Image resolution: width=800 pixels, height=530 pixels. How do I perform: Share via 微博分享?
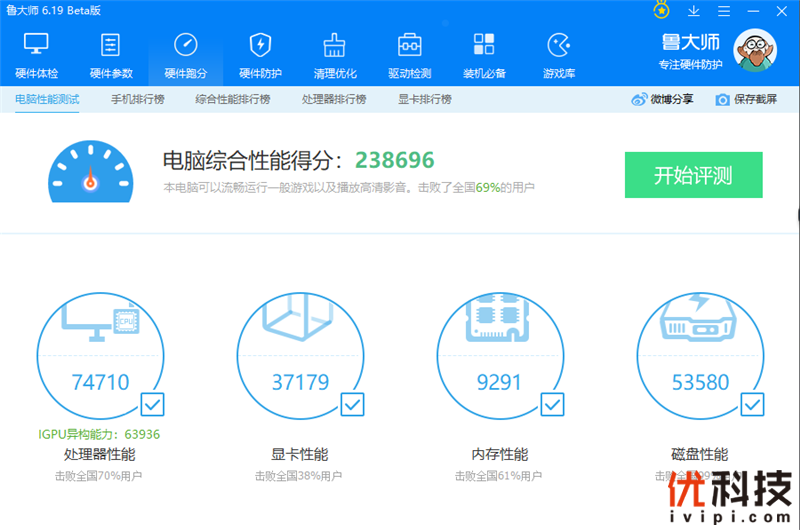[662, 99]
